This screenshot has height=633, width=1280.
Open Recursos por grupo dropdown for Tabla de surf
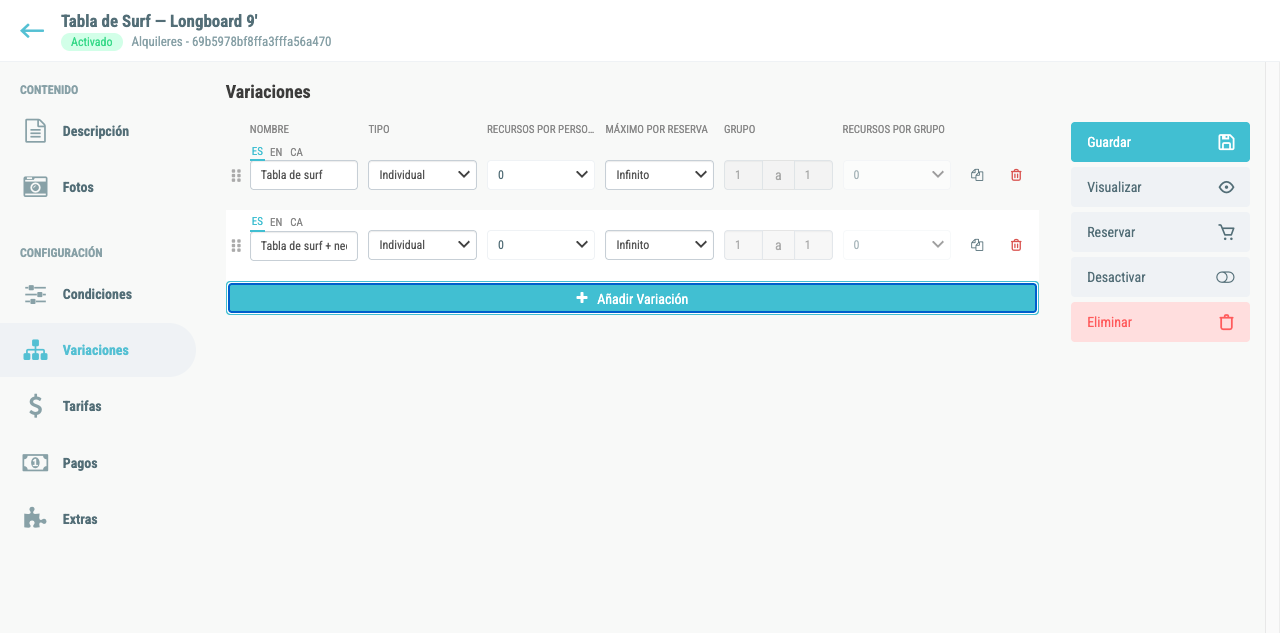tap(897, 175)
